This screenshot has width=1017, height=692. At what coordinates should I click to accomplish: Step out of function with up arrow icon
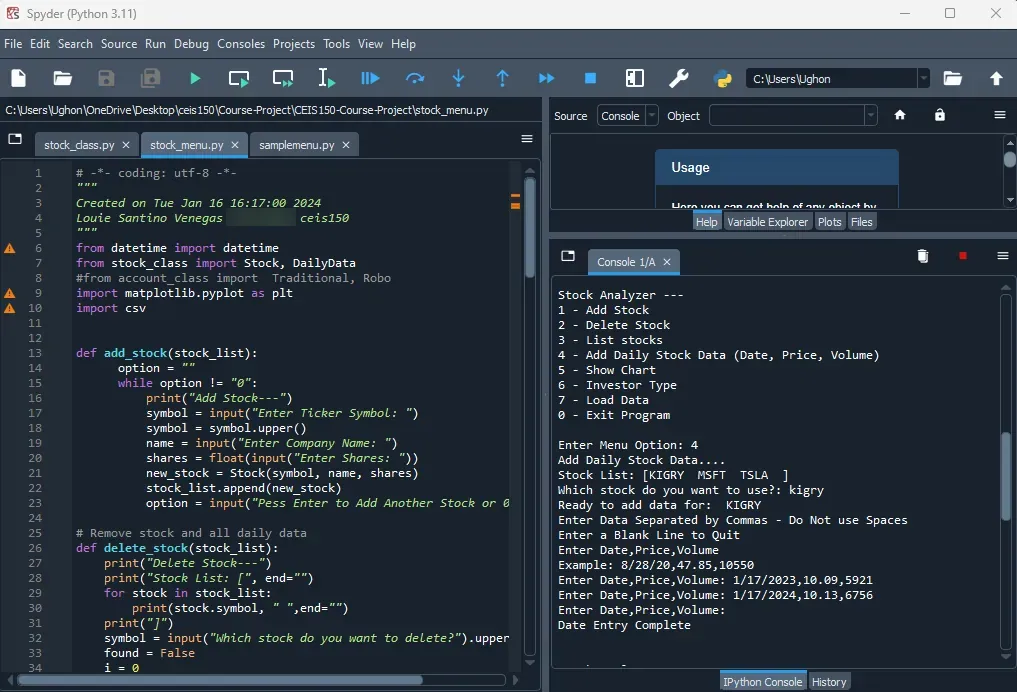pyautogui.click(x=503, y=78)
